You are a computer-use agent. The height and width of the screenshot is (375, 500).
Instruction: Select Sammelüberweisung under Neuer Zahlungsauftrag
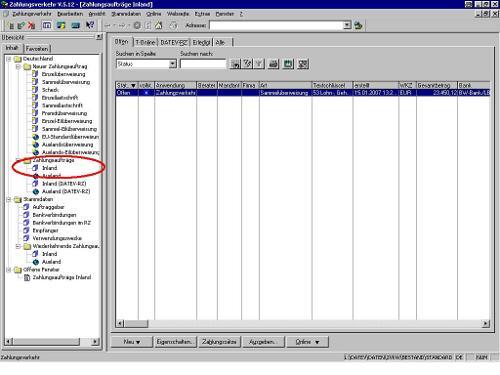click(x=66, y=82)
